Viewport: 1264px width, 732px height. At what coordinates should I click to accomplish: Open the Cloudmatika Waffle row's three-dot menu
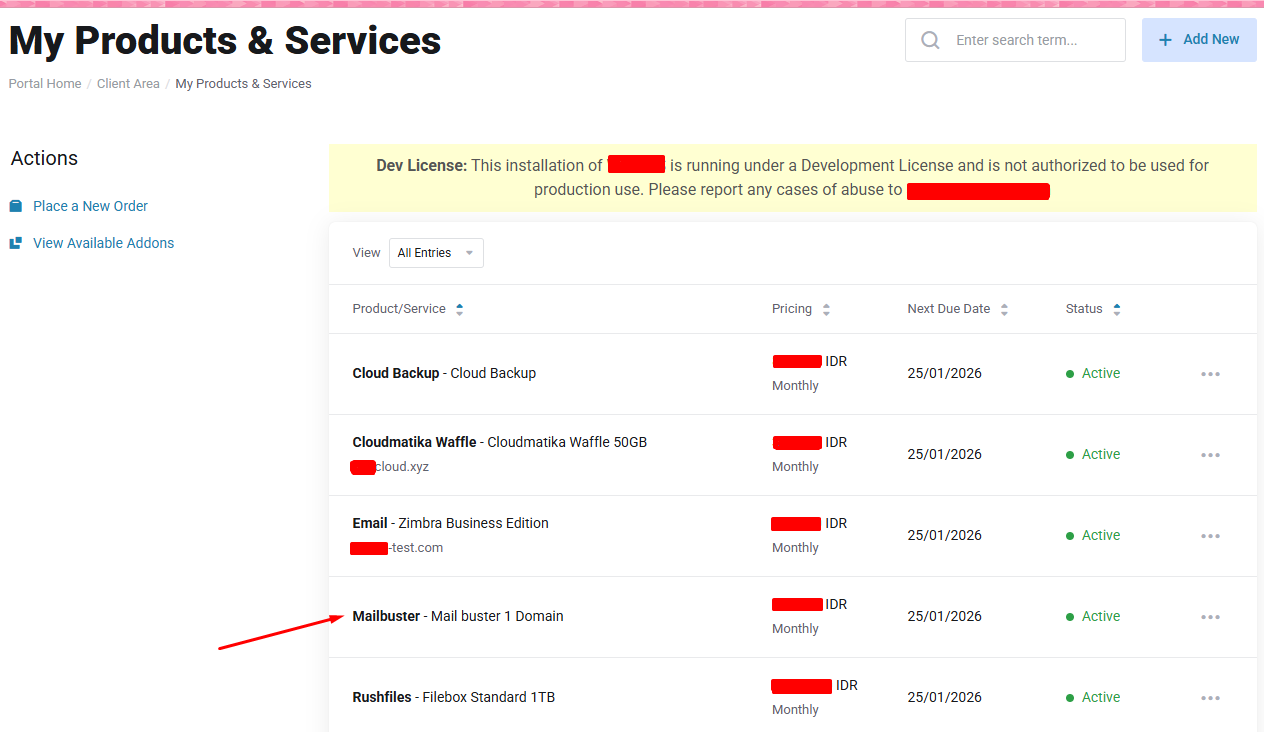tap(1211, 455)
